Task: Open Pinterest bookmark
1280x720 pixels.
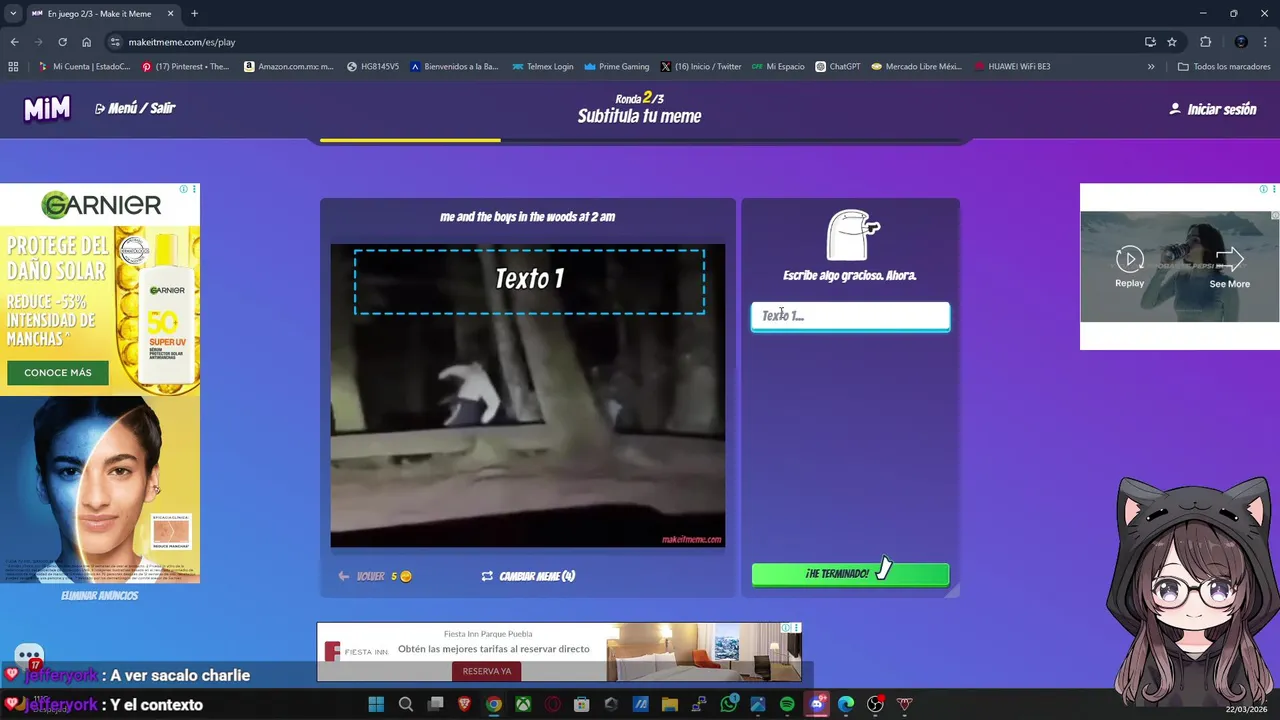Action: pyautogui.click(x=186, y=67)
